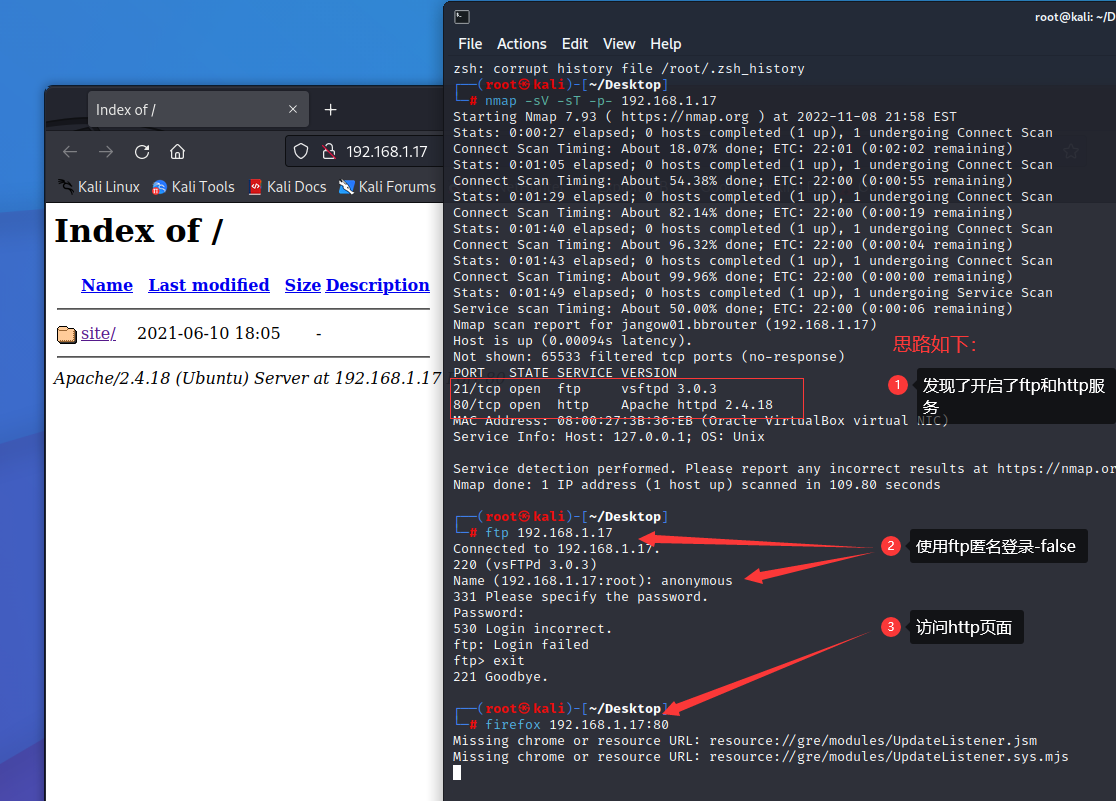Go to Firefox home page
Screen dimensions: 1116x801
point(177,152)
